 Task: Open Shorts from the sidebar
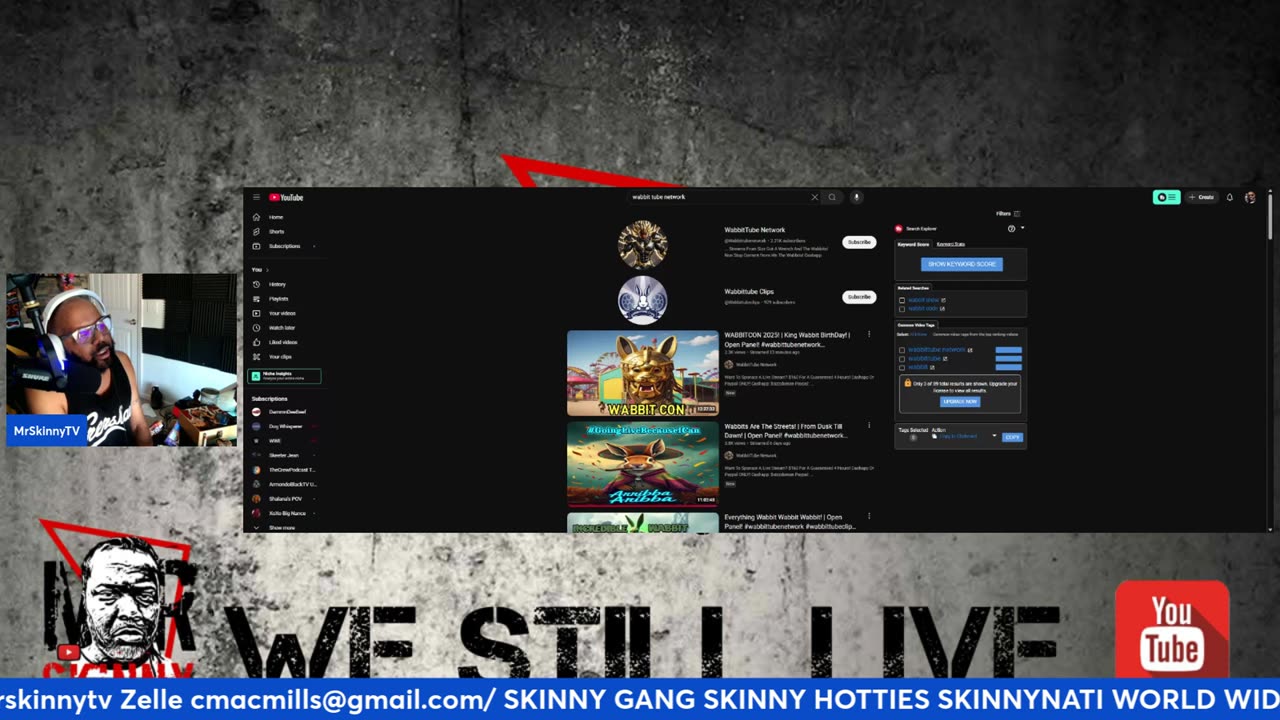click(x=276, y=231)
